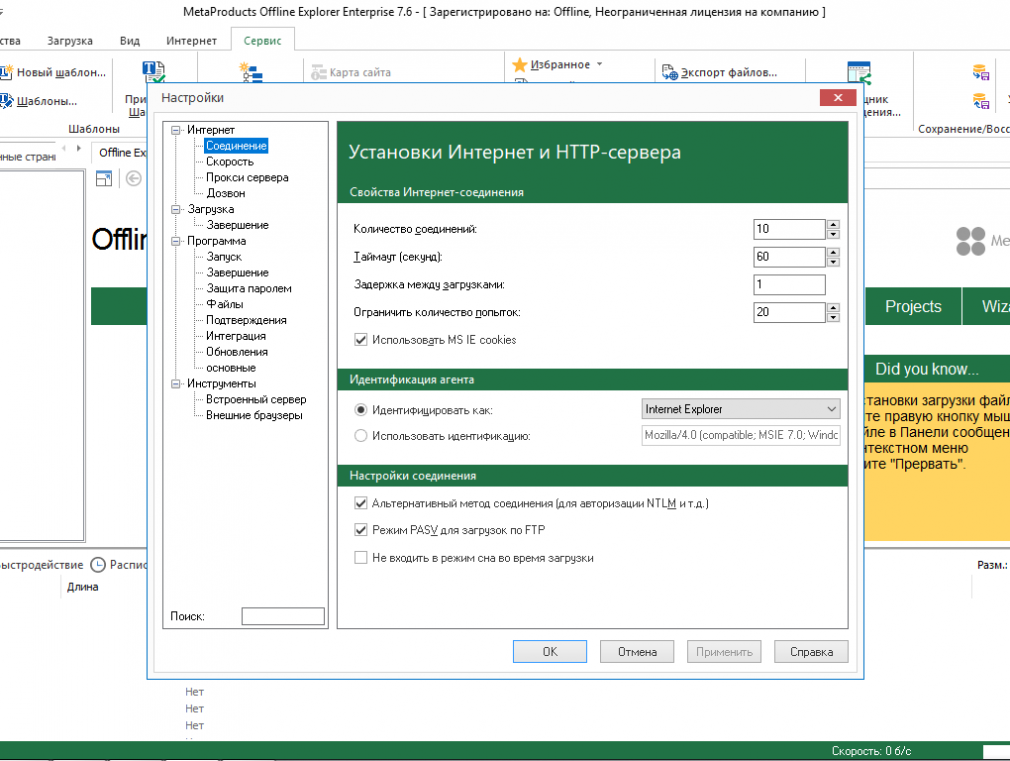Click the Поиск search field

(283, 616)
